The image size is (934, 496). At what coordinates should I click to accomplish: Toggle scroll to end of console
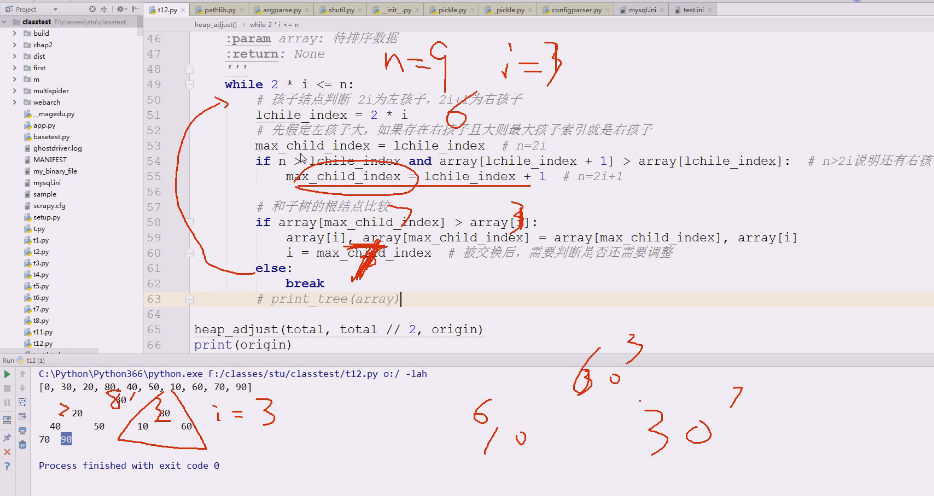point(23,416)
